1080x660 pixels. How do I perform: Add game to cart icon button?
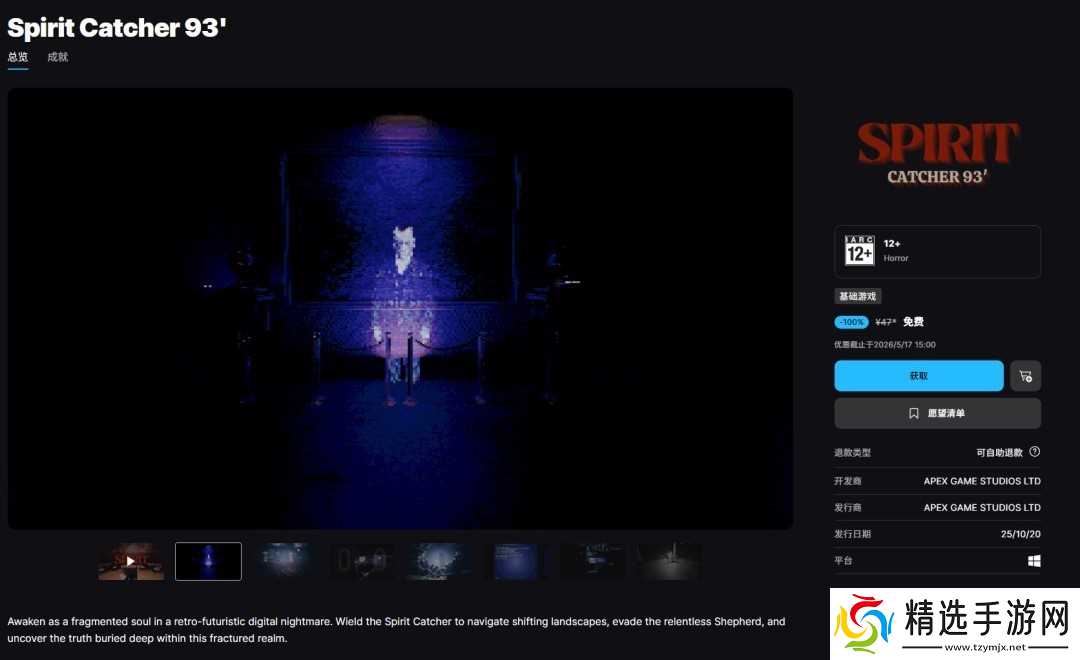coord(1026,375)
